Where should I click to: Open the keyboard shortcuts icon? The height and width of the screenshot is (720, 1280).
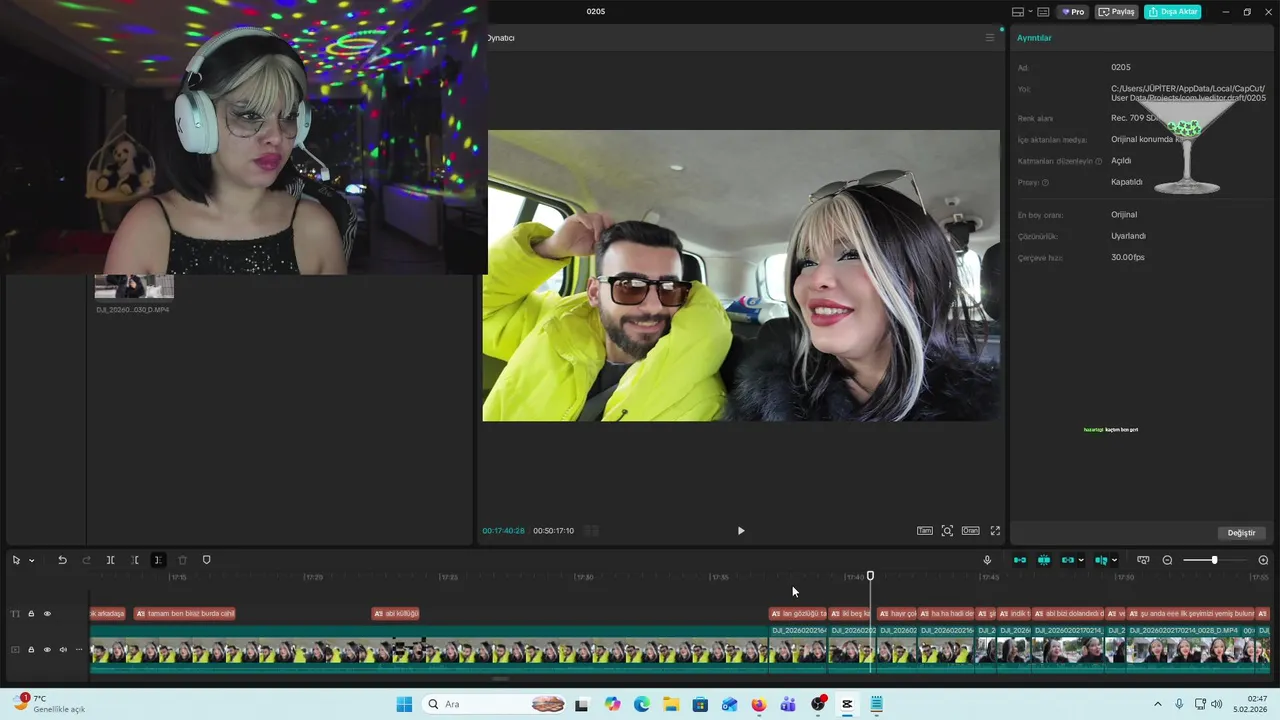click(x=1043, y=12)
